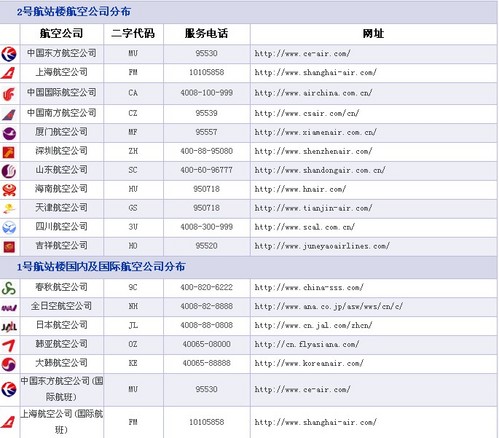
Task: Select the ANA logo beside 全日空航空公司
Action: [9, 308]
